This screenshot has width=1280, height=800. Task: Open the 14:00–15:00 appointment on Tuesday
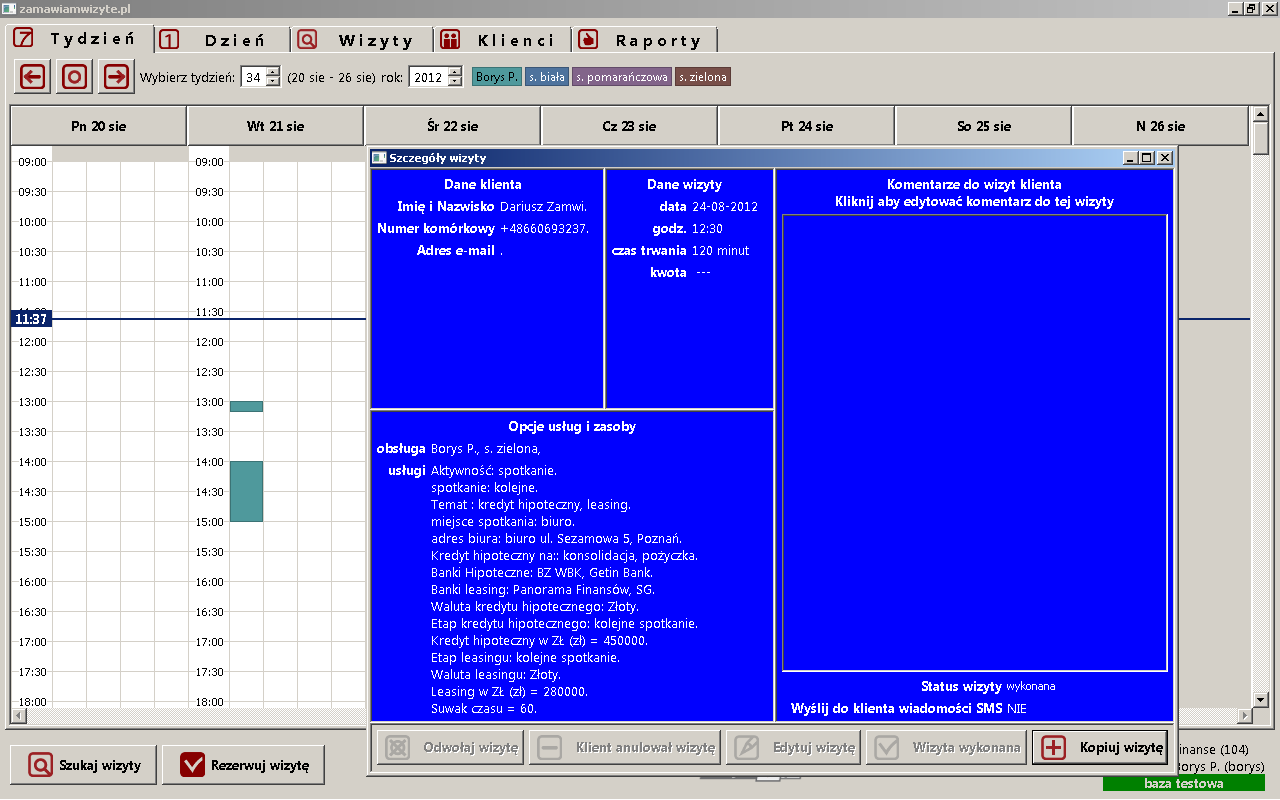[x=246, y=491]
